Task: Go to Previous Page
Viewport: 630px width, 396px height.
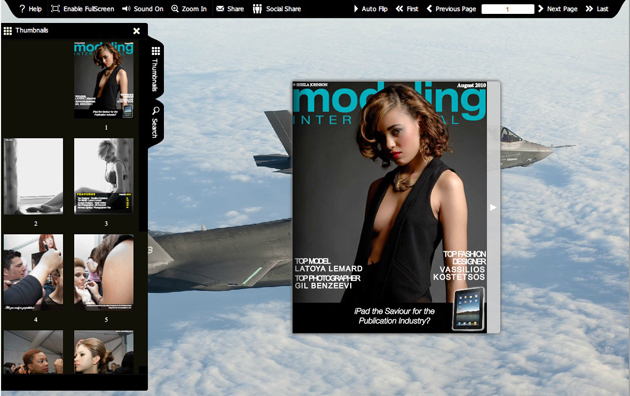Action: [429, 8]
